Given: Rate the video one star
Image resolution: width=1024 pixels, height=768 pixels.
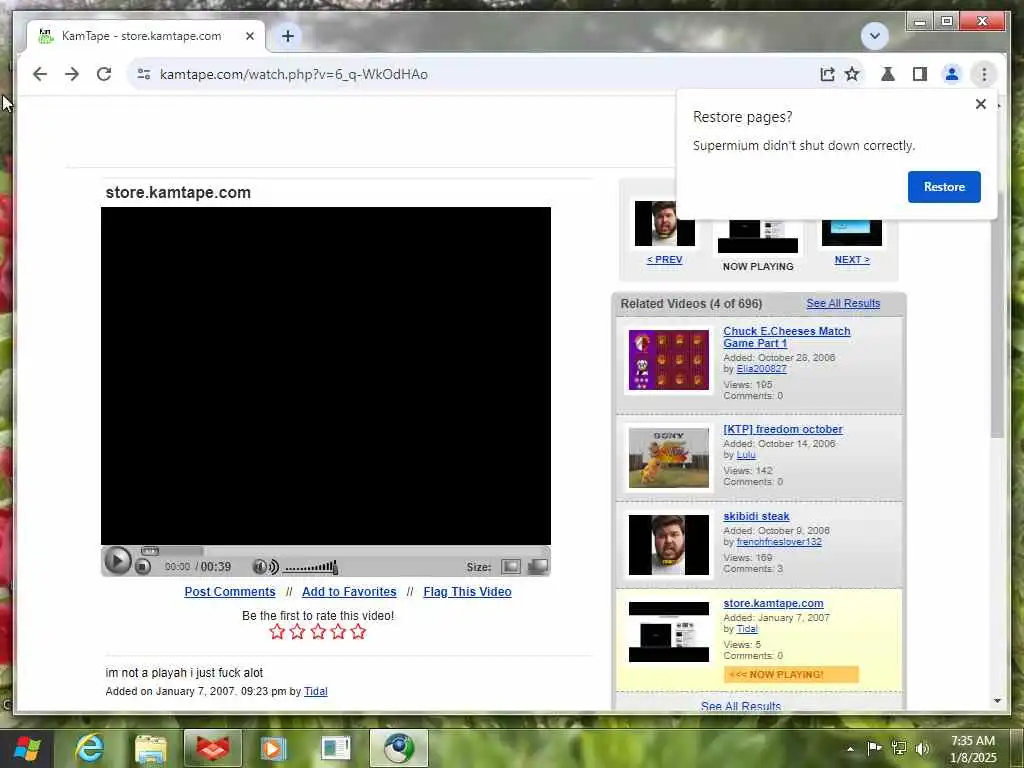Looking at the screenshot, I should pyautogui.click(x=277, y=632).
